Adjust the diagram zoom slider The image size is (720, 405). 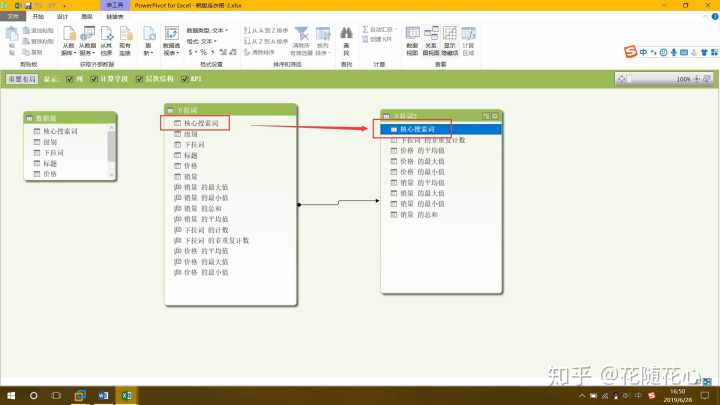(x=652, y=79)
